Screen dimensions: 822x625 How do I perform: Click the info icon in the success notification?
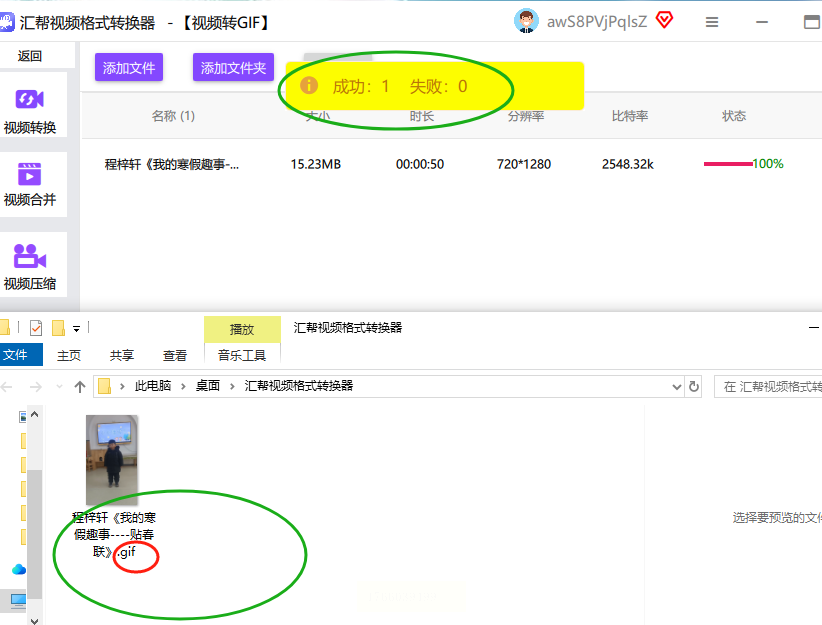pos(309,85)
